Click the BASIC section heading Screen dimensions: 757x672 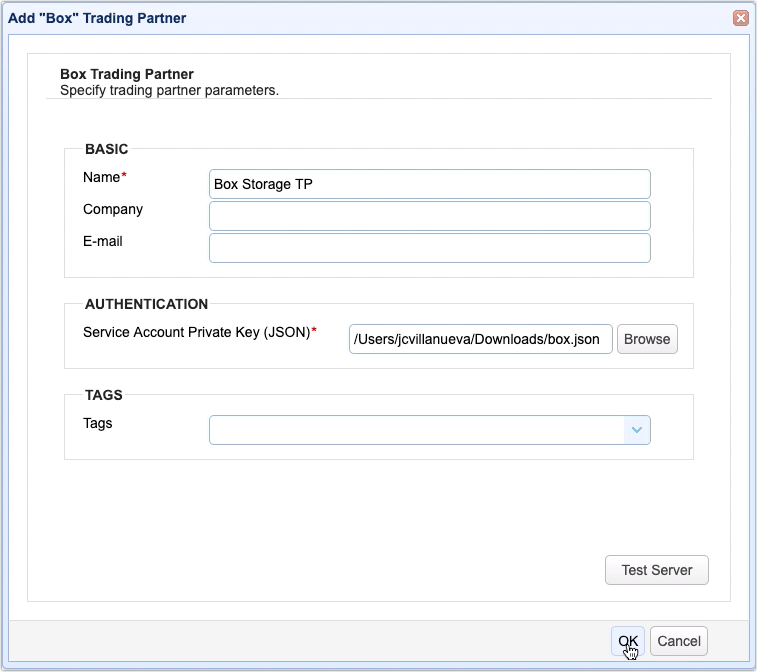106,149
